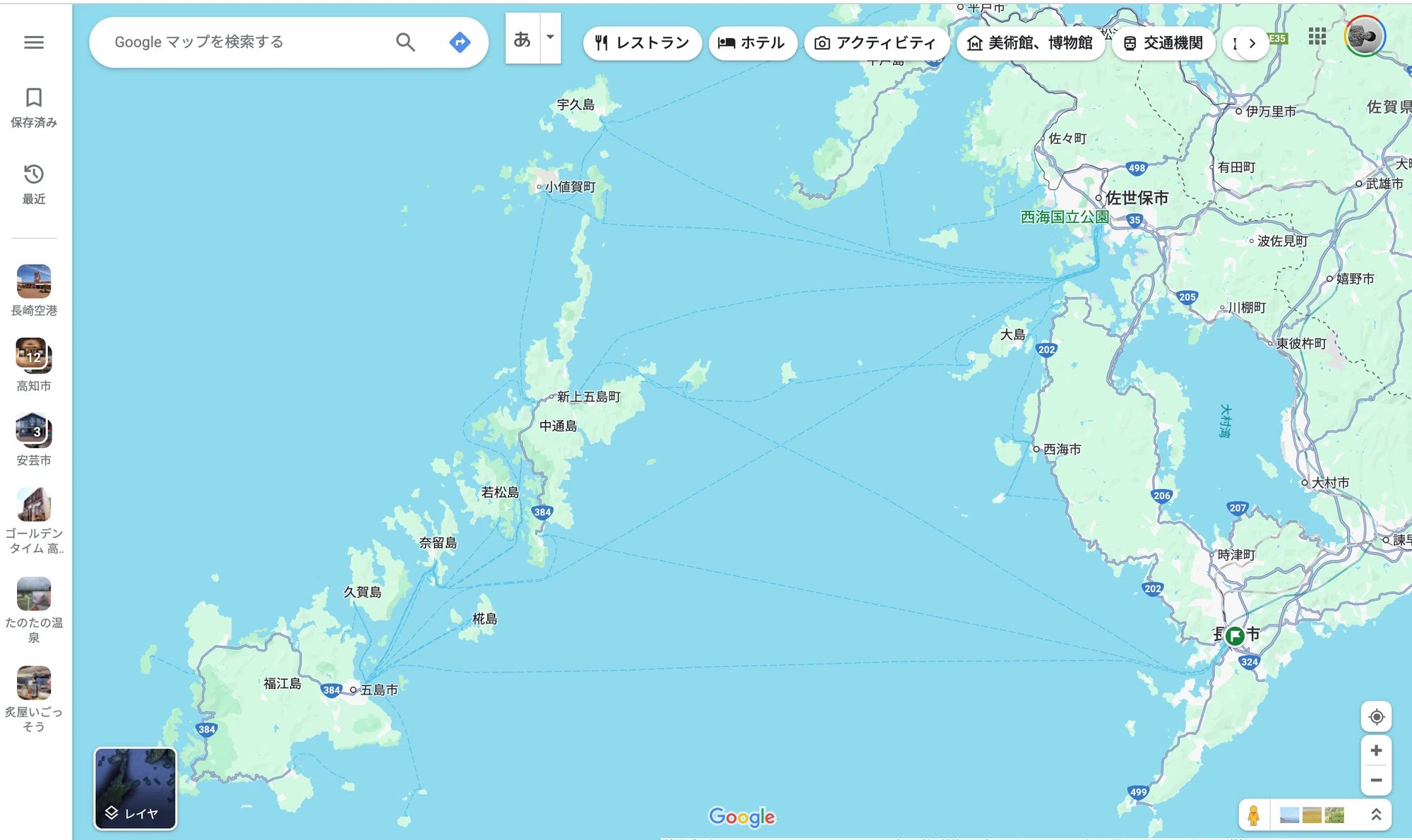Show more category chips with the arrow
Image resolution: width=1412 pixels, height=840 pixels.
click(1252, 43)
